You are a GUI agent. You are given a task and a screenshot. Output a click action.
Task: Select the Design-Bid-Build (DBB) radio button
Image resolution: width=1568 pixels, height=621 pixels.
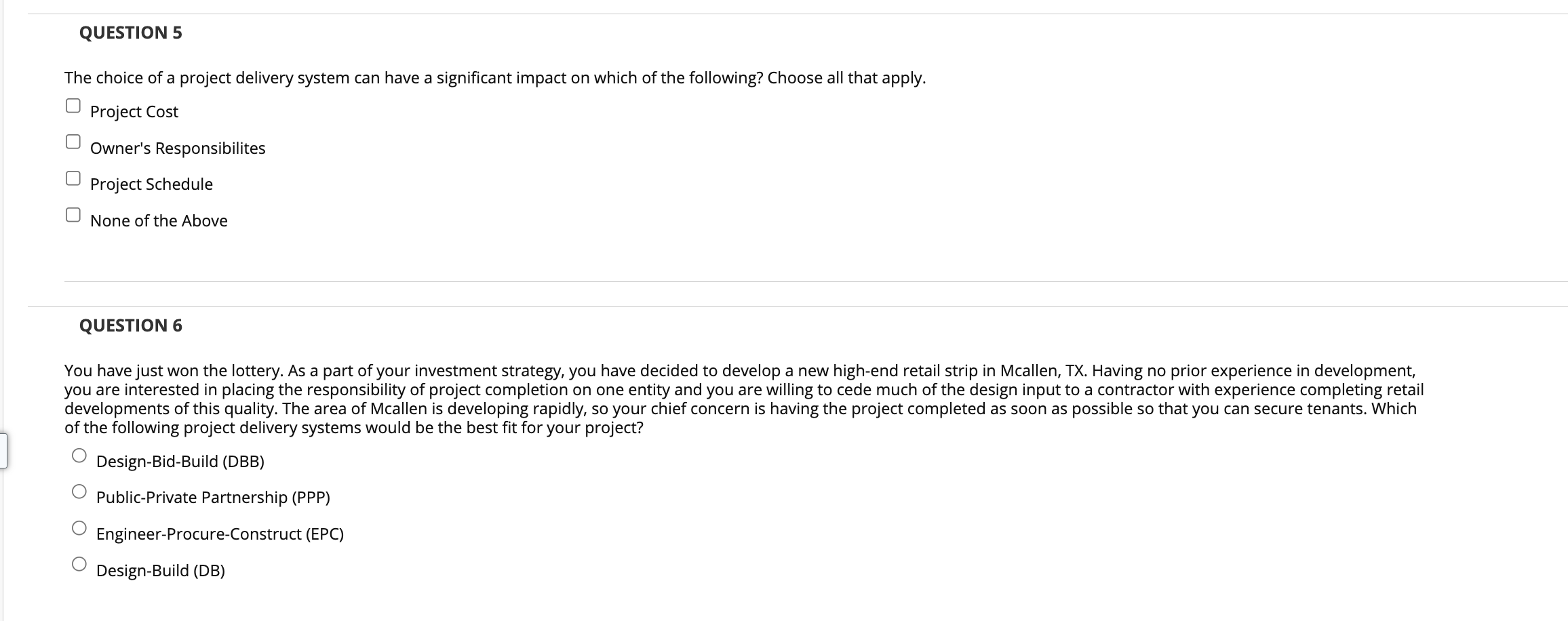(79, 454)
